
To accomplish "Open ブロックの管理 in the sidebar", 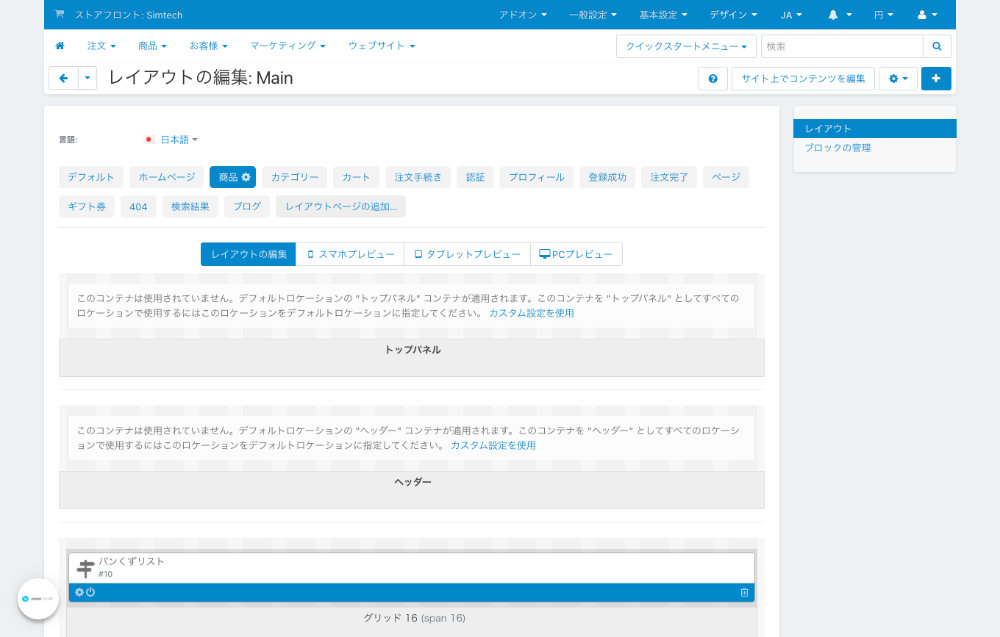I will pyautogui.click(x=837, y=148).
